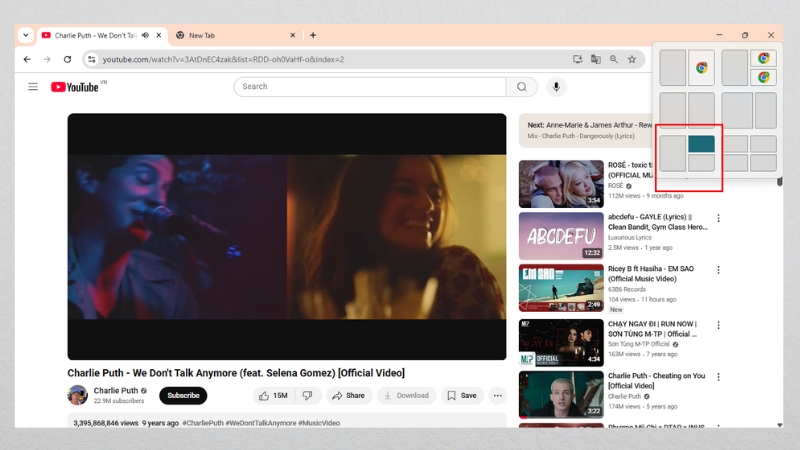Open CHẠY NGAY ĐI RUN NOW title
This screenshot has width=800, height=450.
pos(653,329)
